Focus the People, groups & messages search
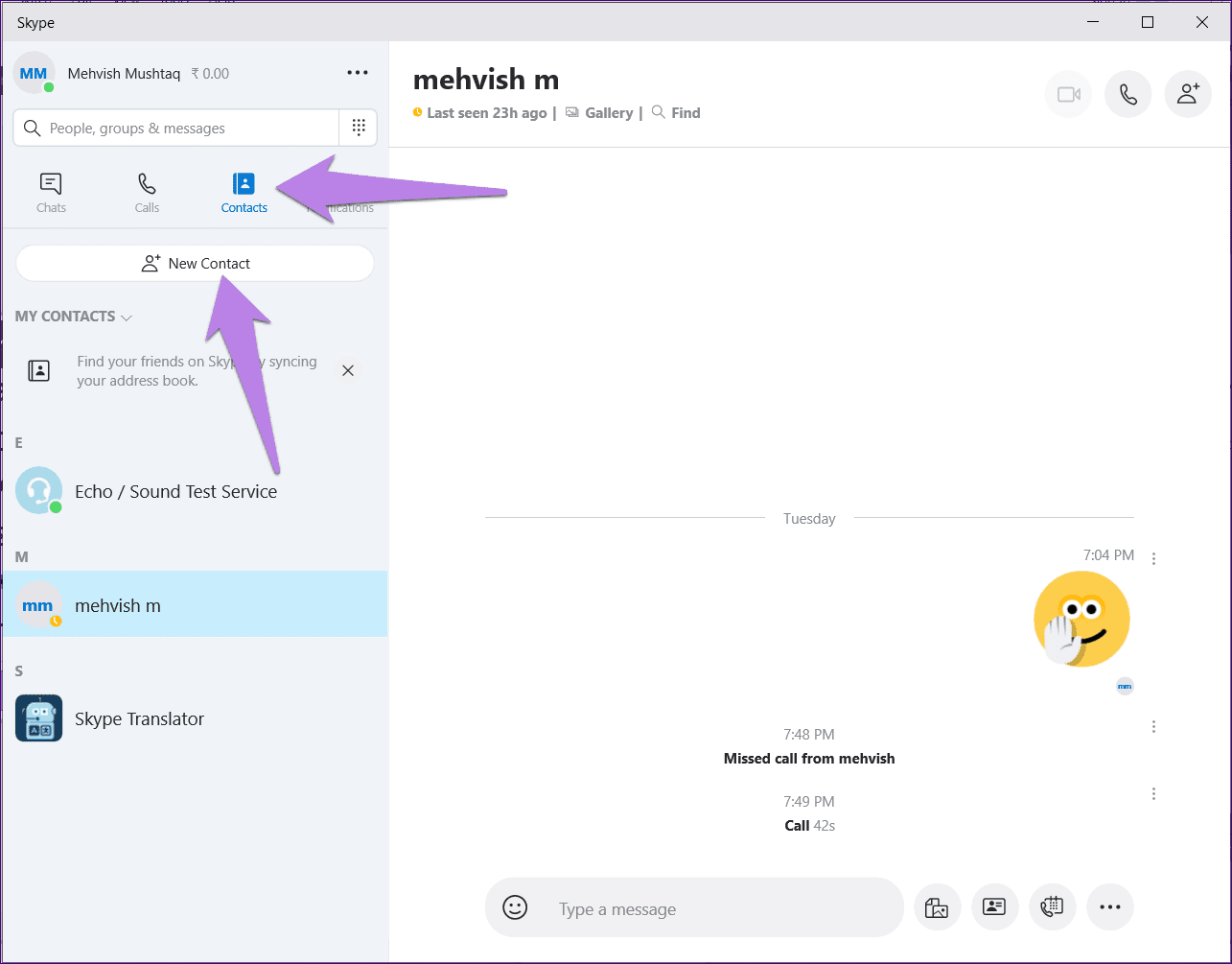Image resolution: width=1232 pixels, height=964 pixels. 176,128
